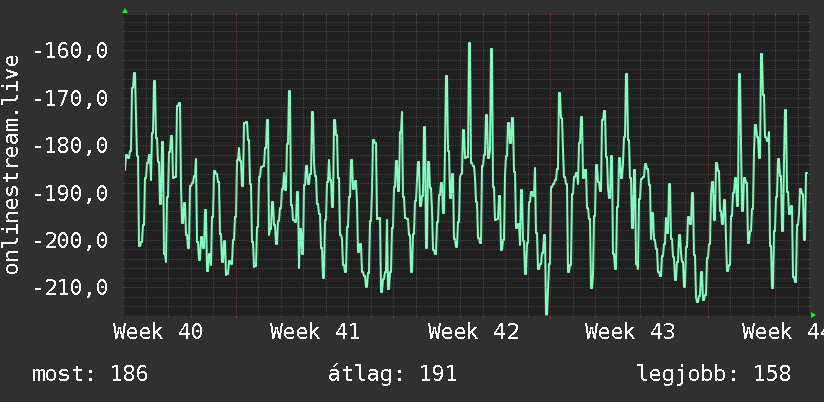Click the tall peak near Week 44
Viewport: 824px width, 402px height.
point(761,55)
